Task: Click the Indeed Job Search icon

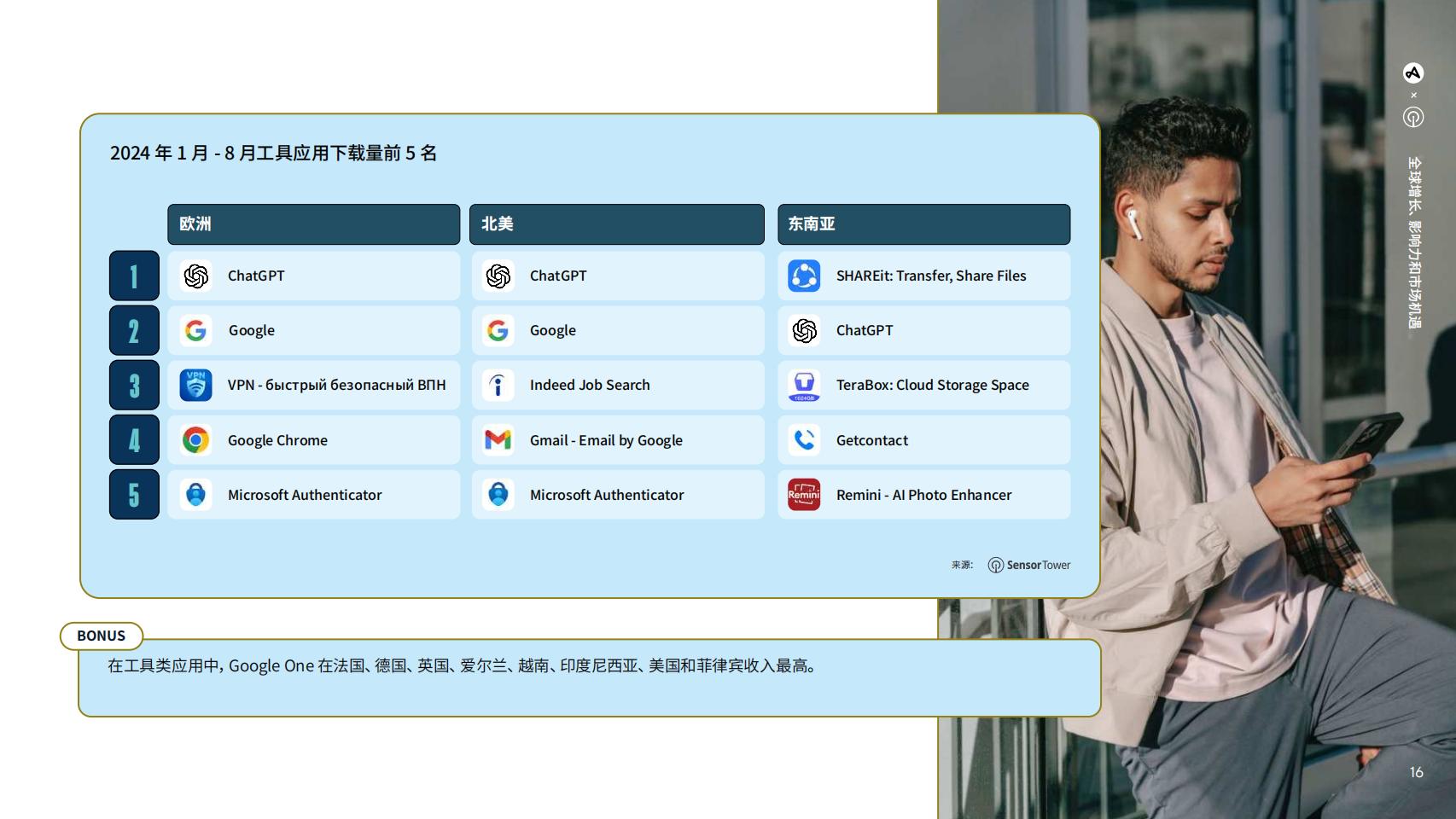Action: 498,385
